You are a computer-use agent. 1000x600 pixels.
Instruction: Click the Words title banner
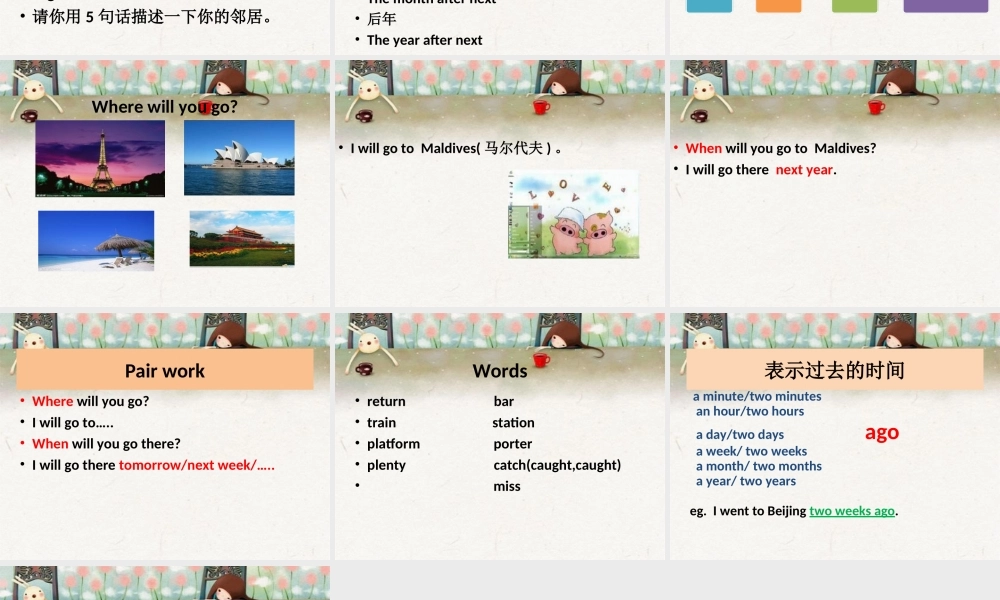[x=500, y=370]
